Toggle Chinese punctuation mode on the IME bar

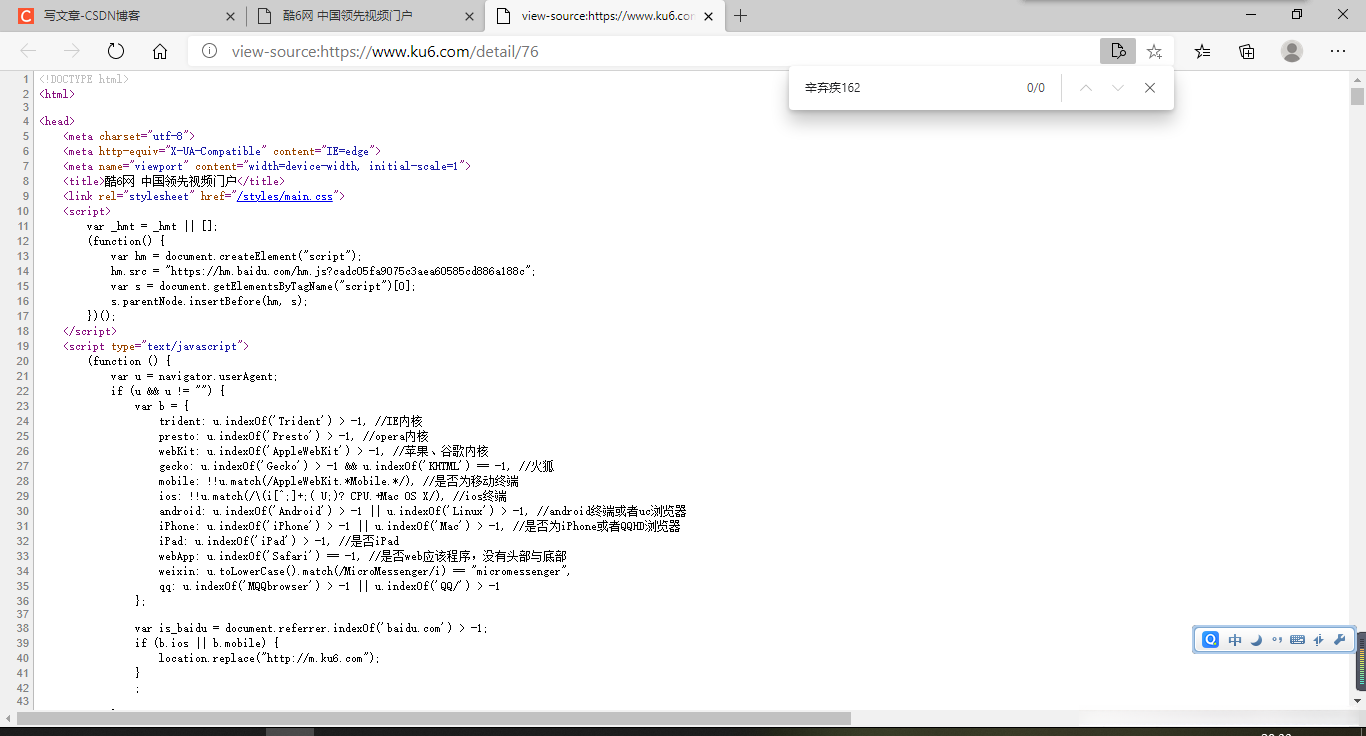(1277, 639)
